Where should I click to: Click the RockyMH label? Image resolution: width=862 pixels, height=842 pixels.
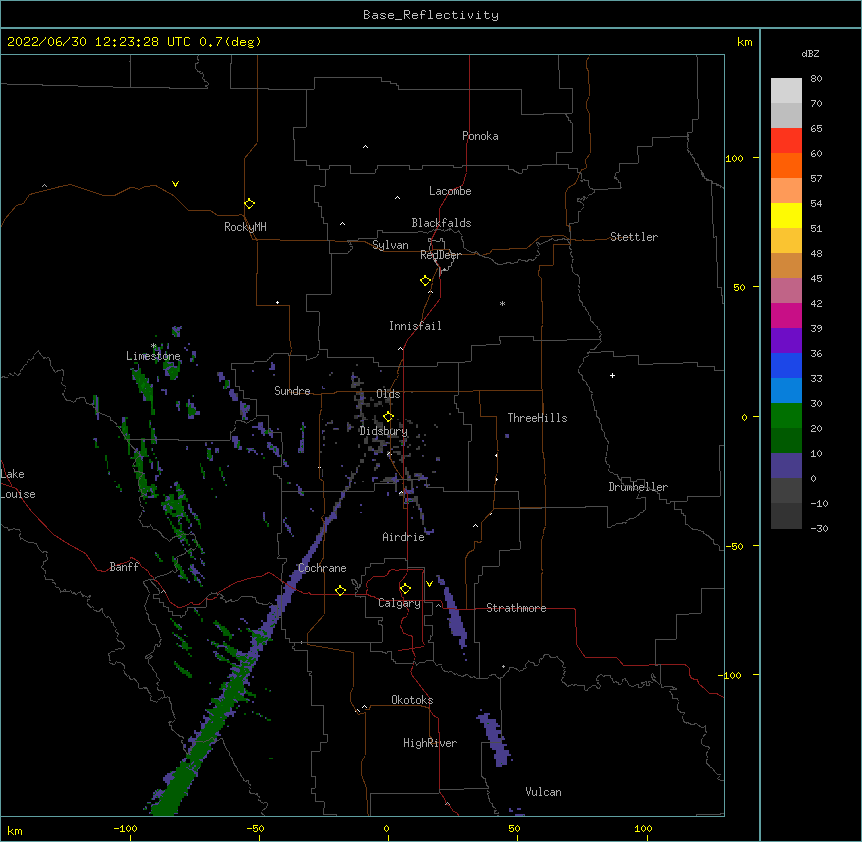pyautogui.click(x=245, y=227)
